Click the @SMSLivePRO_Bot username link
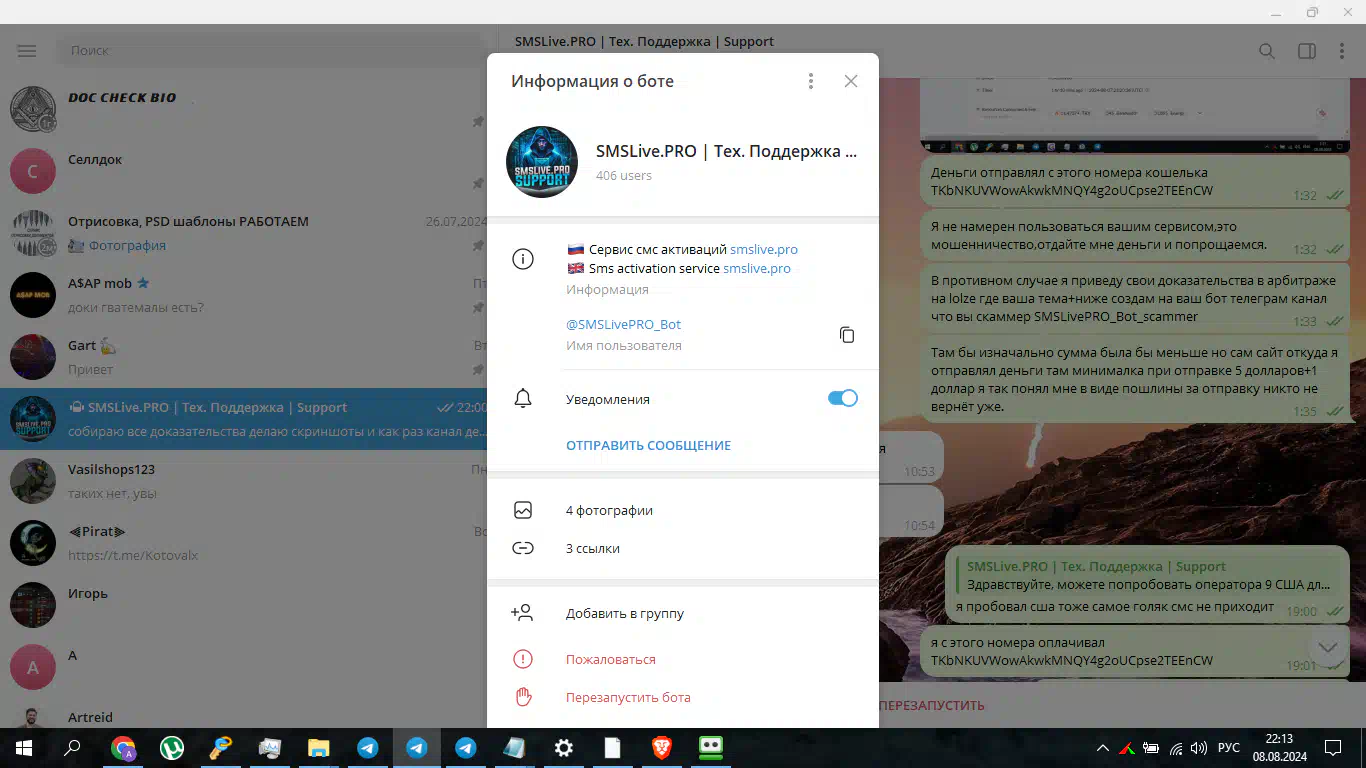 pos(624,325)
